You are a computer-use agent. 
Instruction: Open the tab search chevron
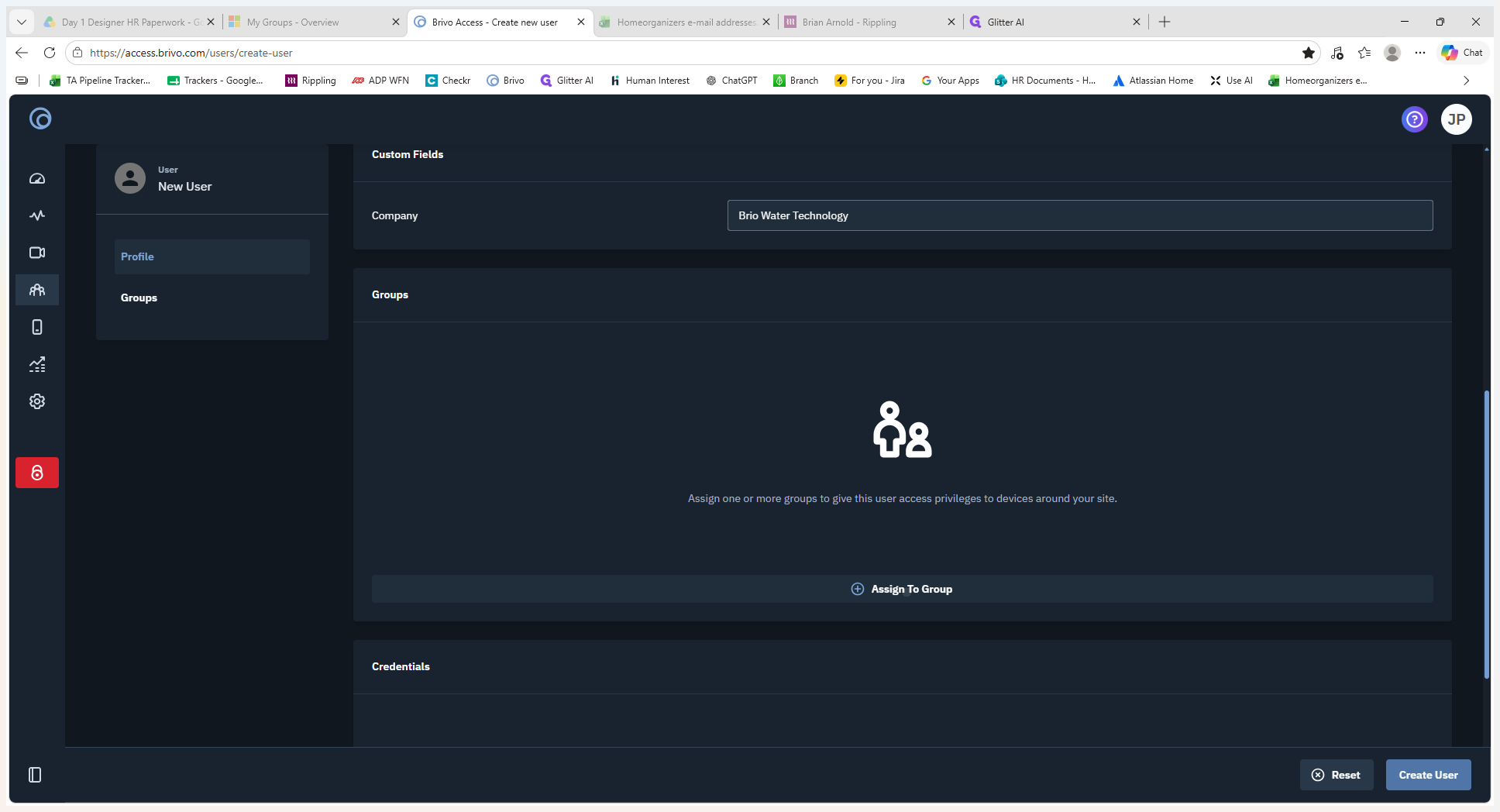pyautogui.click(x=22, y=22)
